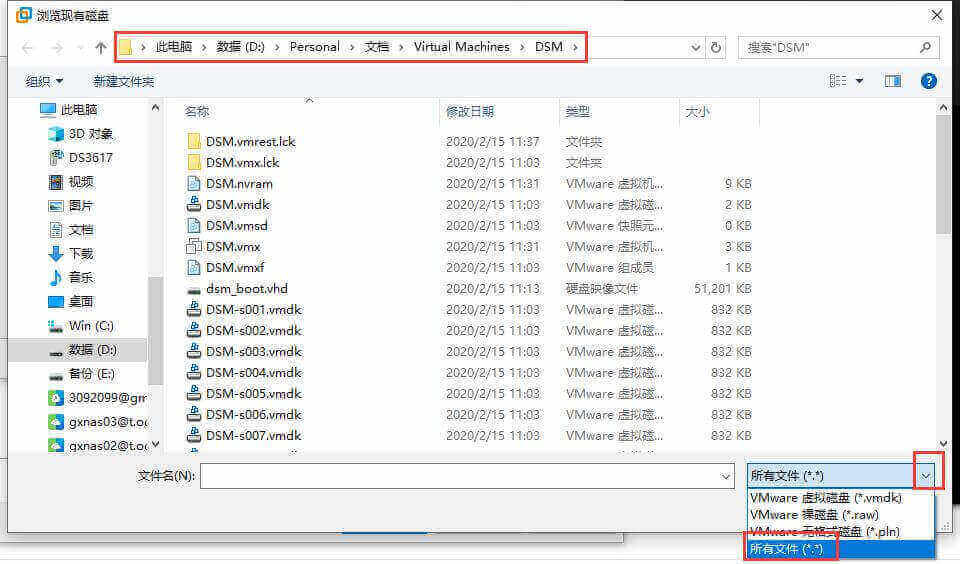The width and height of the screenshot is (960, 564).
Task: Go up one folder level arrow
Action: 101,48
